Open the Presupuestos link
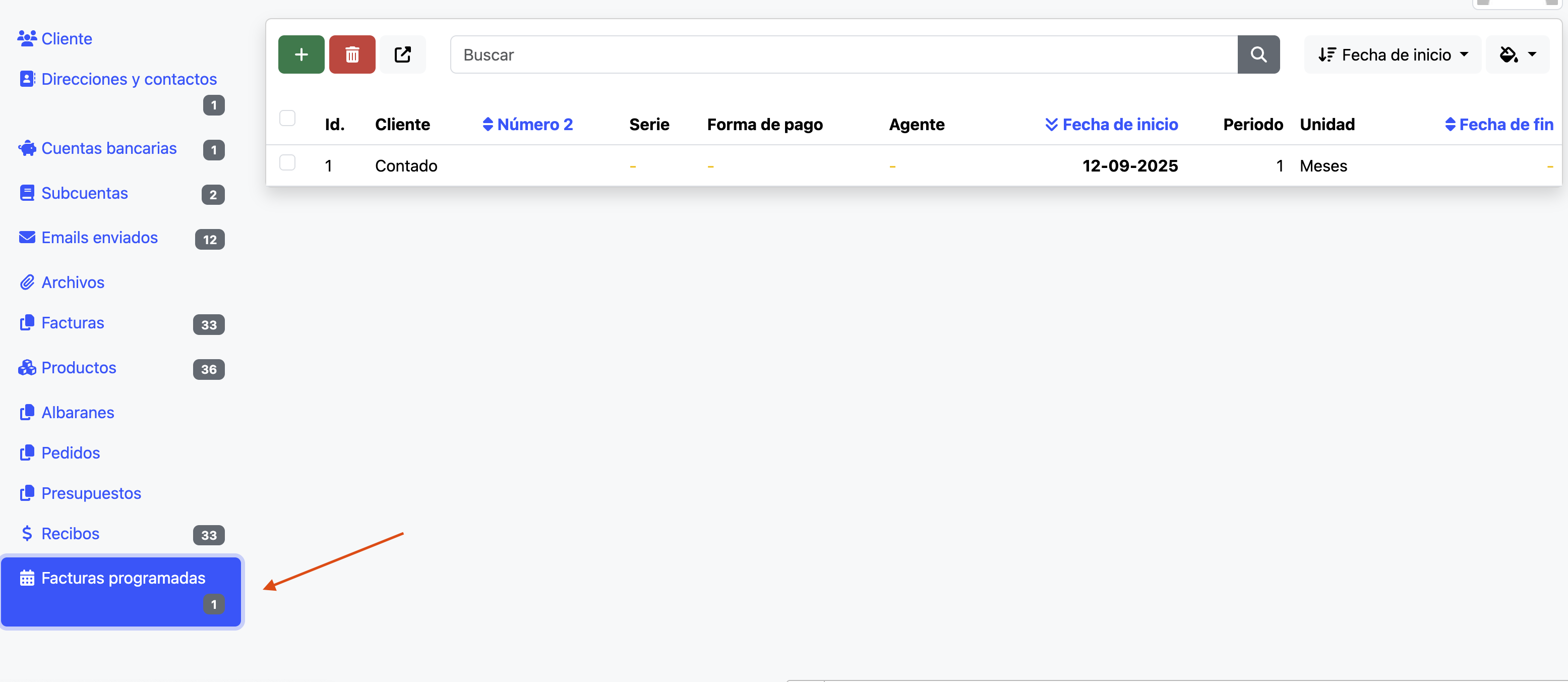This screenshot has height=682, width=1568. click(91, 493)
